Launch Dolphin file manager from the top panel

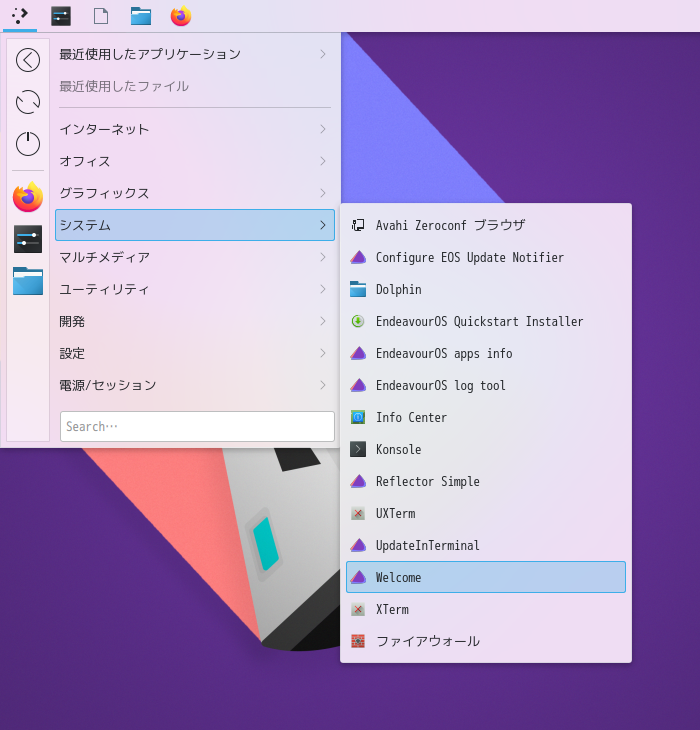click(x=141, y=16)
